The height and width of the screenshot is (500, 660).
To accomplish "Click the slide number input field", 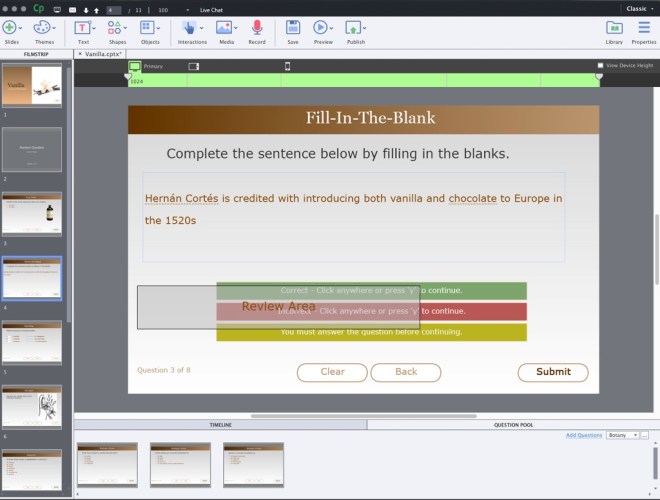I will coord(114,10).
